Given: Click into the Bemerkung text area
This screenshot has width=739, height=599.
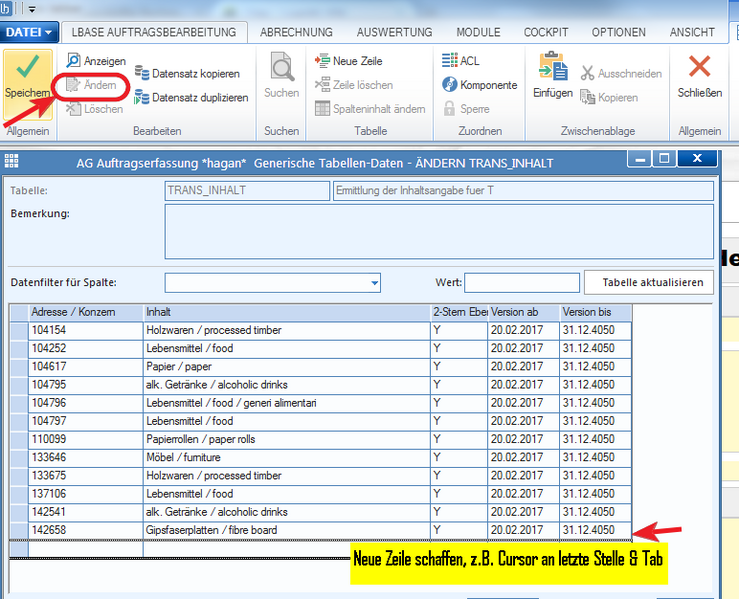Looking at the screenshot, I should click(439, 231).
